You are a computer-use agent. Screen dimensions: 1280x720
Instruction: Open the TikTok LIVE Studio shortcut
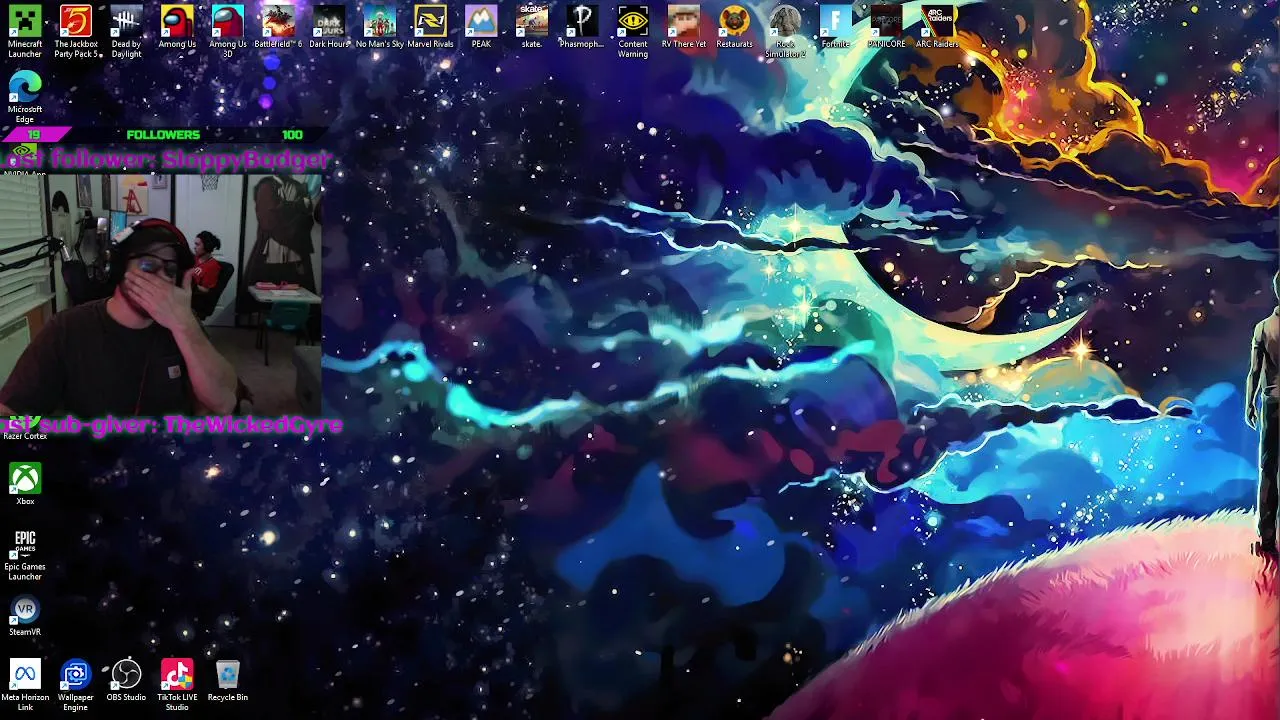click(177, 685)
